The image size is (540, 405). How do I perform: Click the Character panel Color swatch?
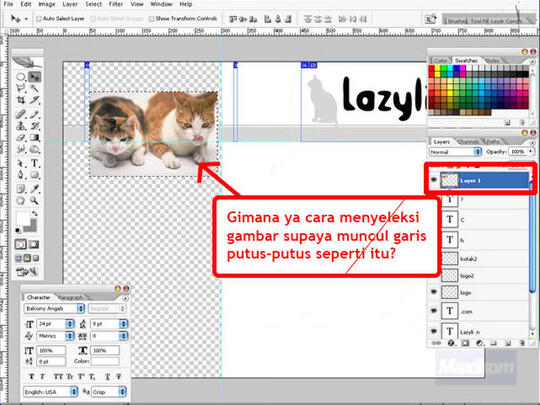click(105, 361)
